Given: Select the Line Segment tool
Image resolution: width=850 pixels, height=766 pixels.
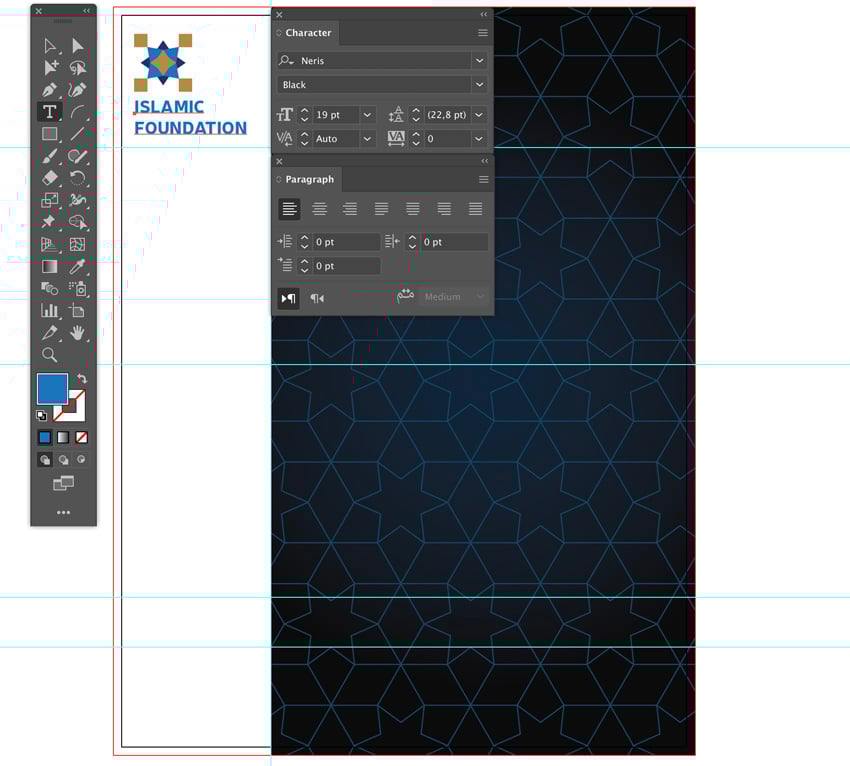Looking at the screenshot, I should tap(78, 134).
